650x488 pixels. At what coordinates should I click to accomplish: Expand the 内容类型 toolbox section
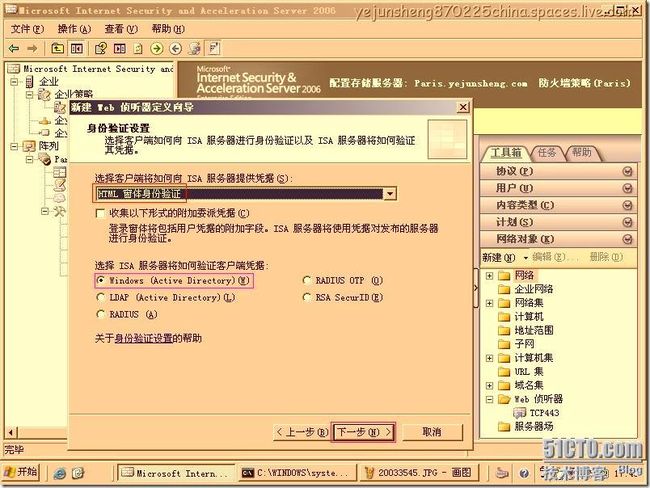[628, 205]
